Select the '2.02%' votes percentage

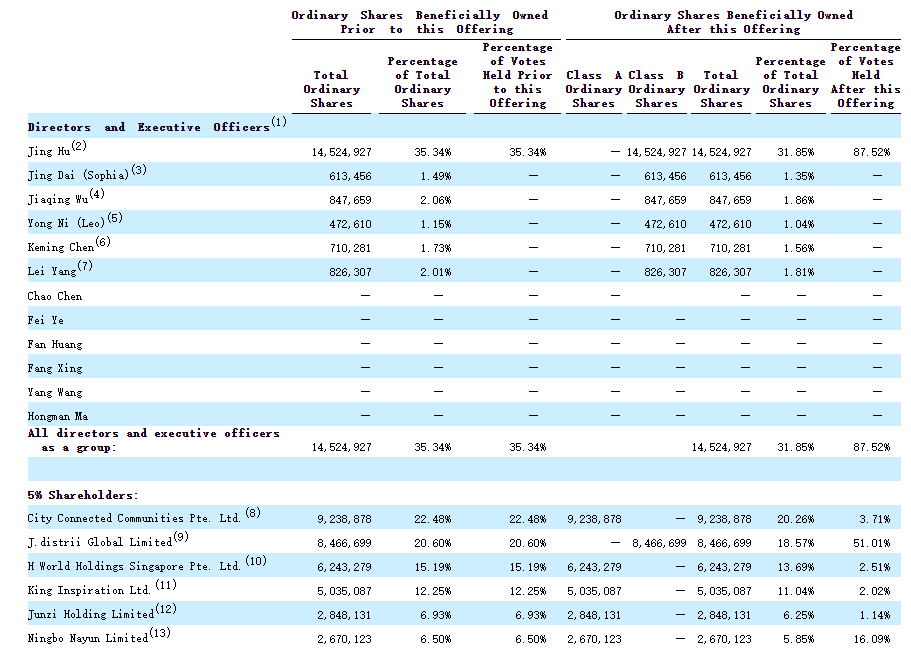875,591
